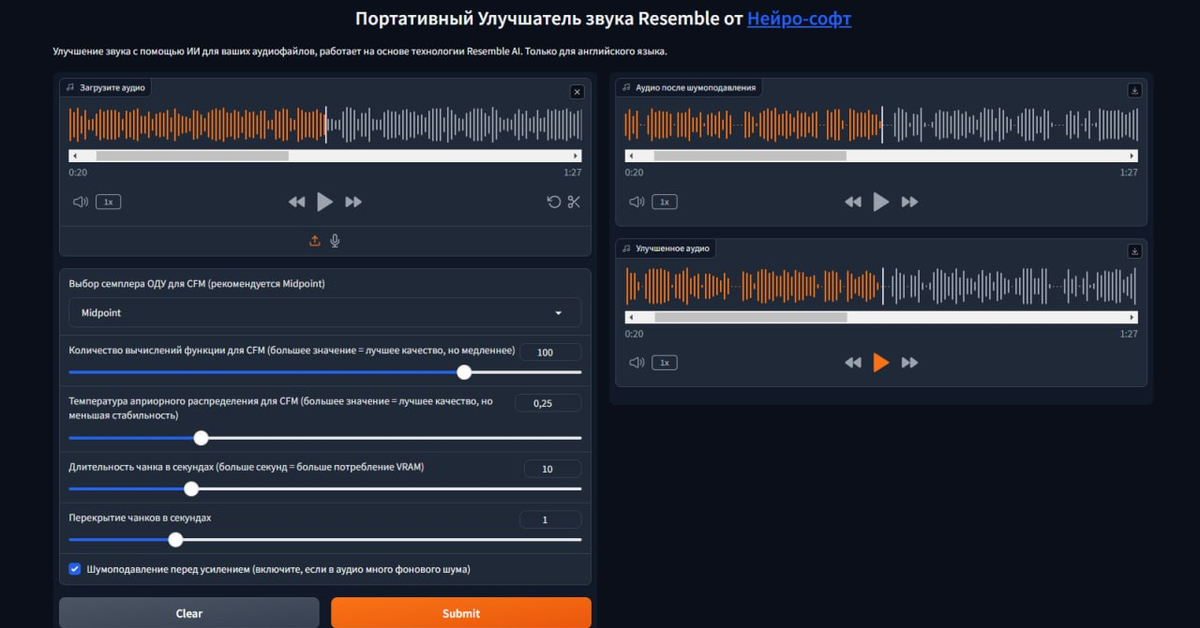Click the enhanced audio waveform scrollbar thumb

750,317
